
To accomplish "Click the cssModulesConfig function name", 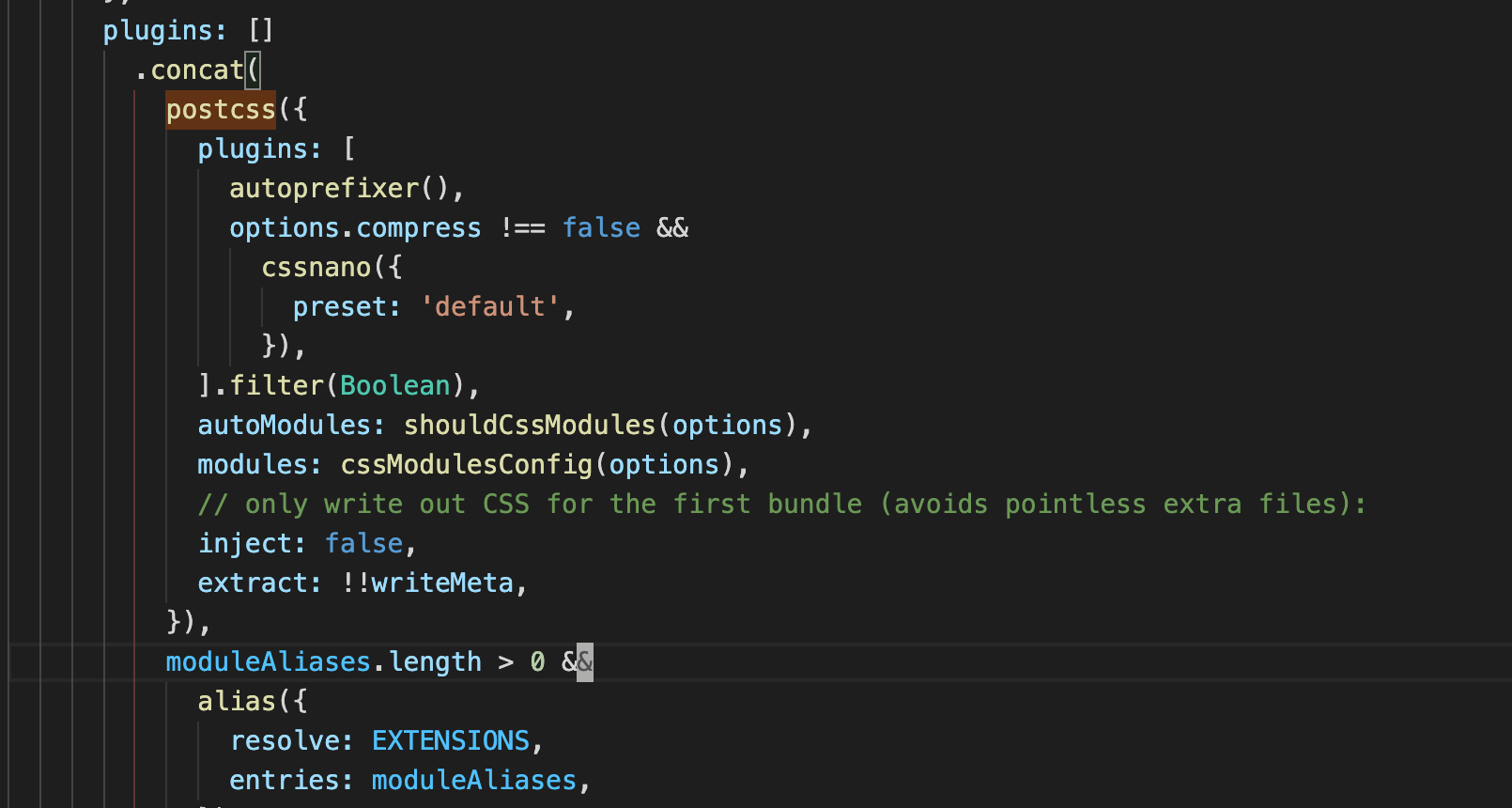I will [467, 465].
